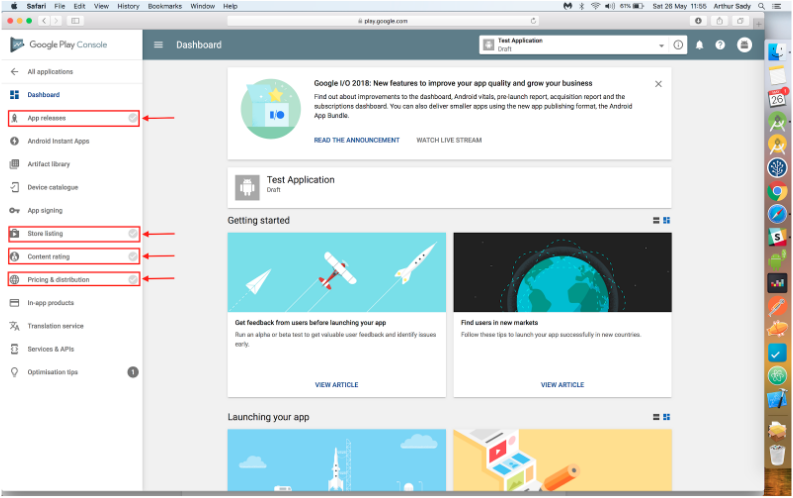Toggle Safari sidebar button

click(x=75, y=21)
